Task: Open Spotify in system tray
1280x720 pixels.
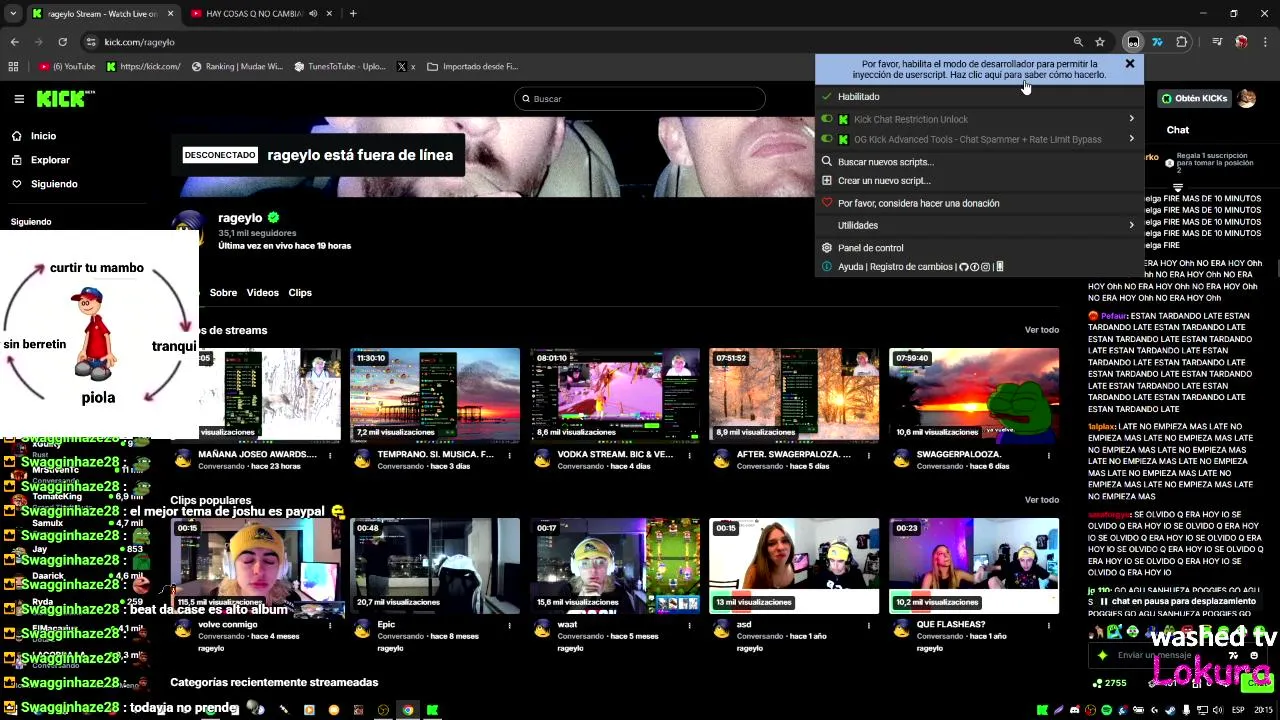Action: [1106, 710]
